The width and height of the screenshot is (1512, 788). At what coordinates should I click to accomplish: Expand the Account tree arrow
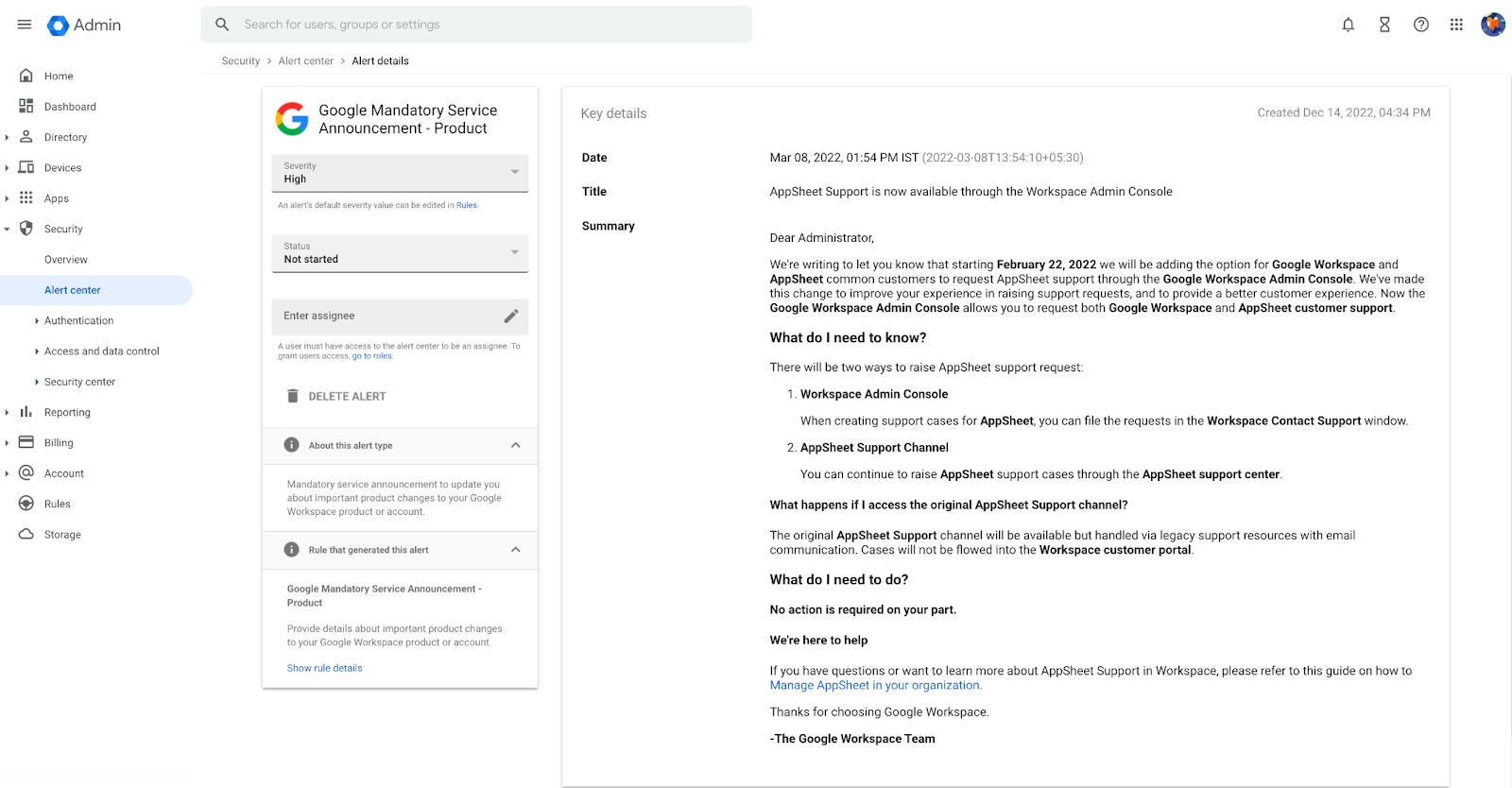pos(7,473)
